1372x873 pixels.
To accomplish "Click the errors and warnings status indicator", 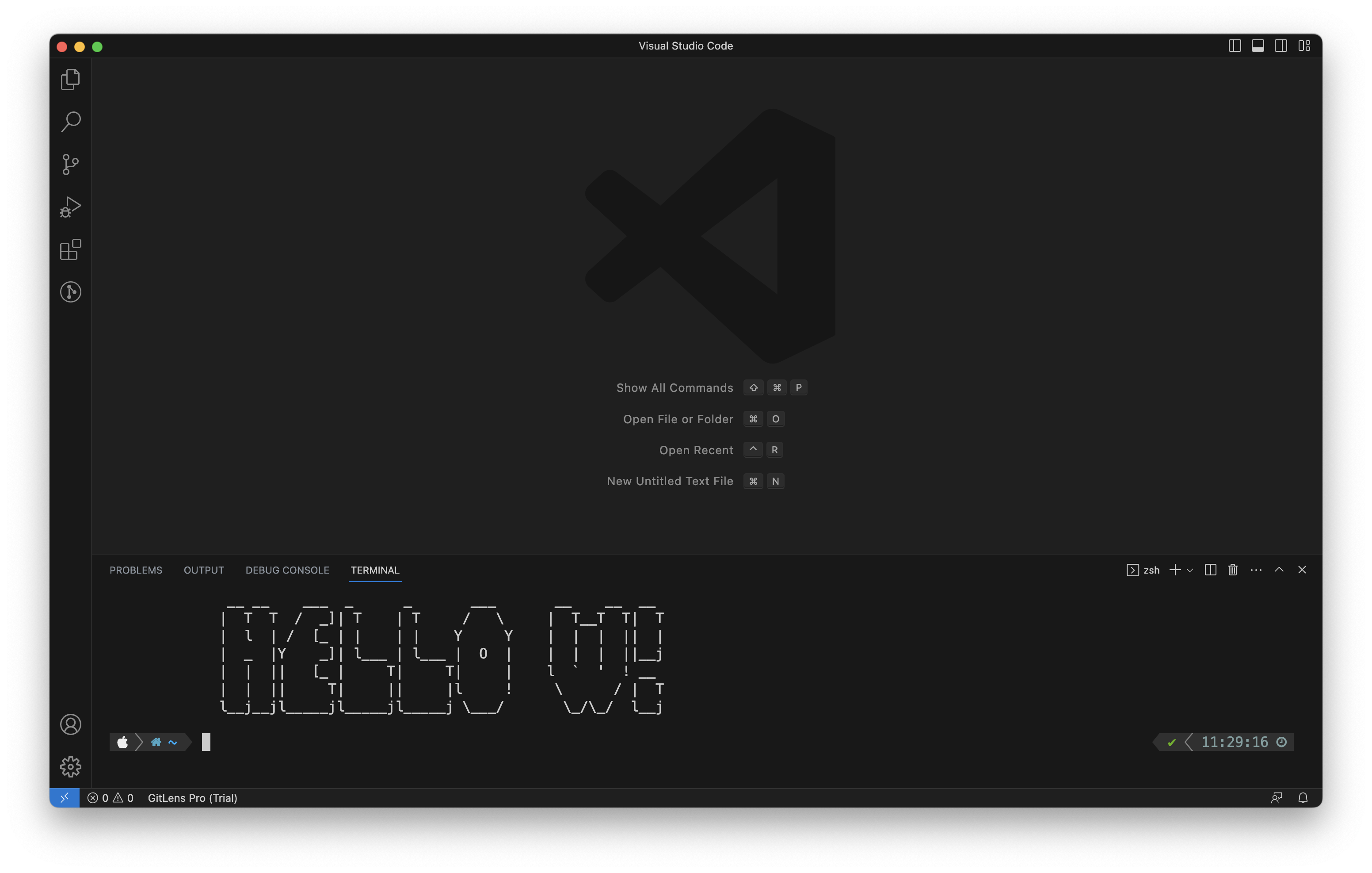I will click(111, 798).
